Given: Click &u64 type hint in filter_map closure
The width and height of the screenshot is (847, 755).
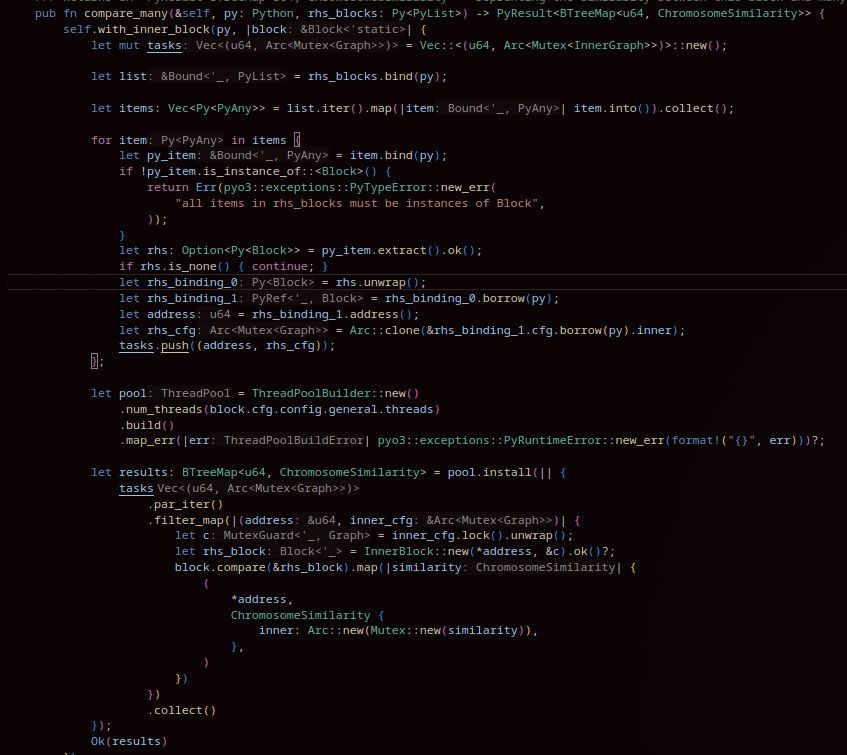Looking at the screenshot, I should (321, 521).
